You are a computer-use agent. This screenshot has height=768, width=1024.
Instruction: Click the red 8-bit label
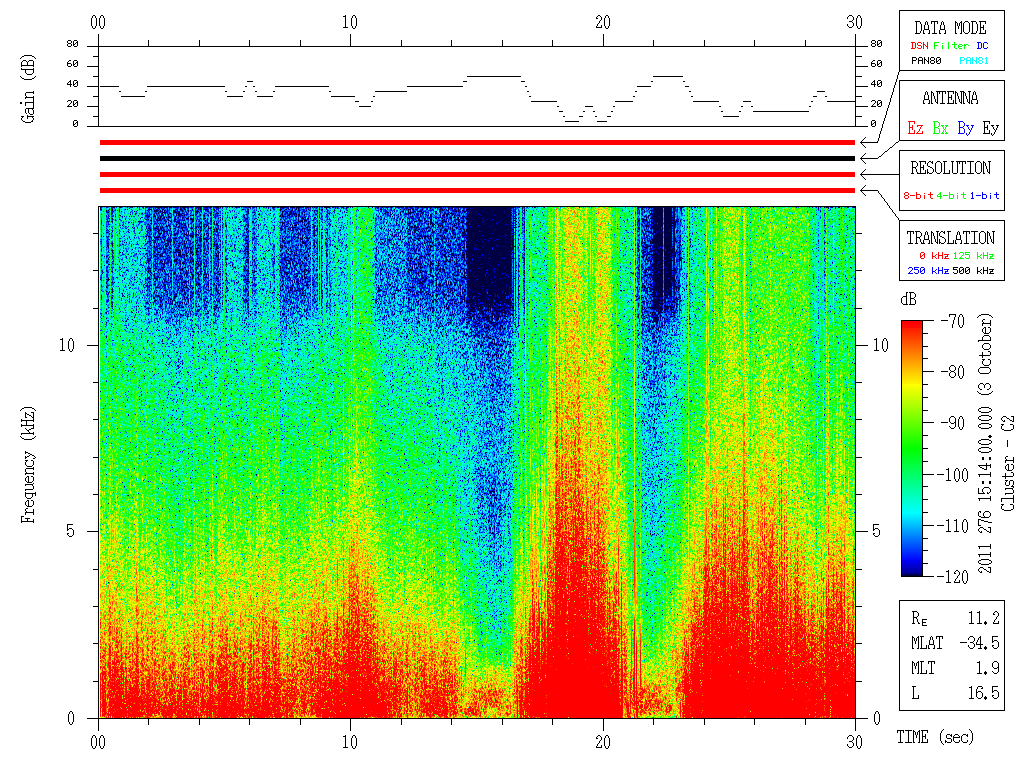click(x=918, y=195)
